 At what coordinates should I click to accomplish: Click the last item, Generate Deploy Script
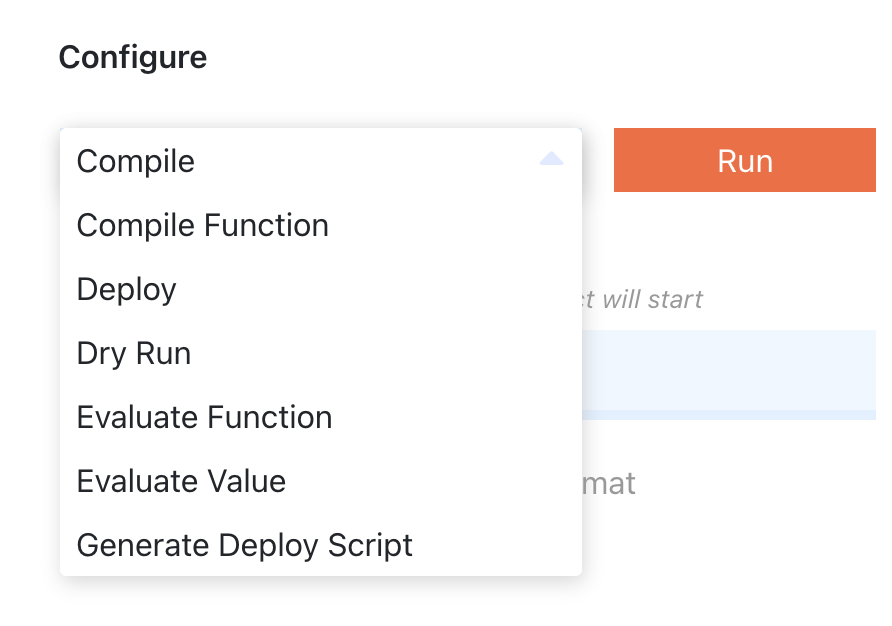244,545
